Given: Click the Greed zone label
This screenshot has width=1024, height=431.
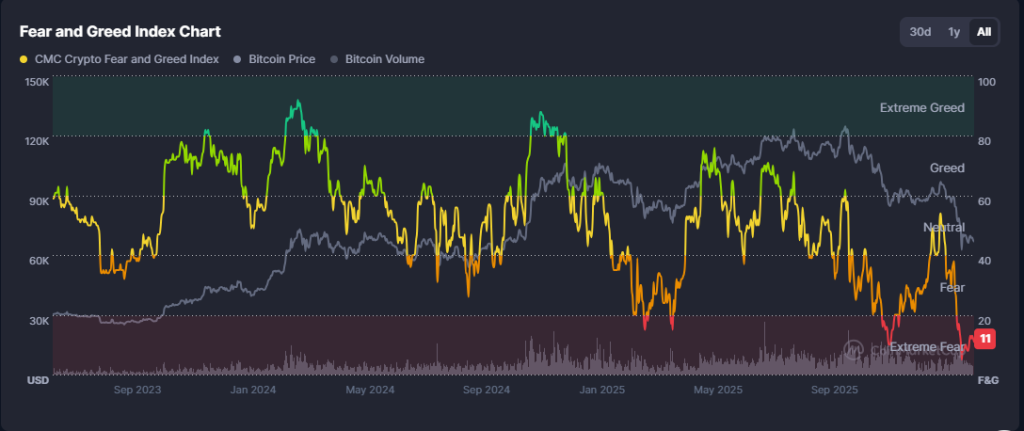Looking at the screenshot, I should click(947, 167).
